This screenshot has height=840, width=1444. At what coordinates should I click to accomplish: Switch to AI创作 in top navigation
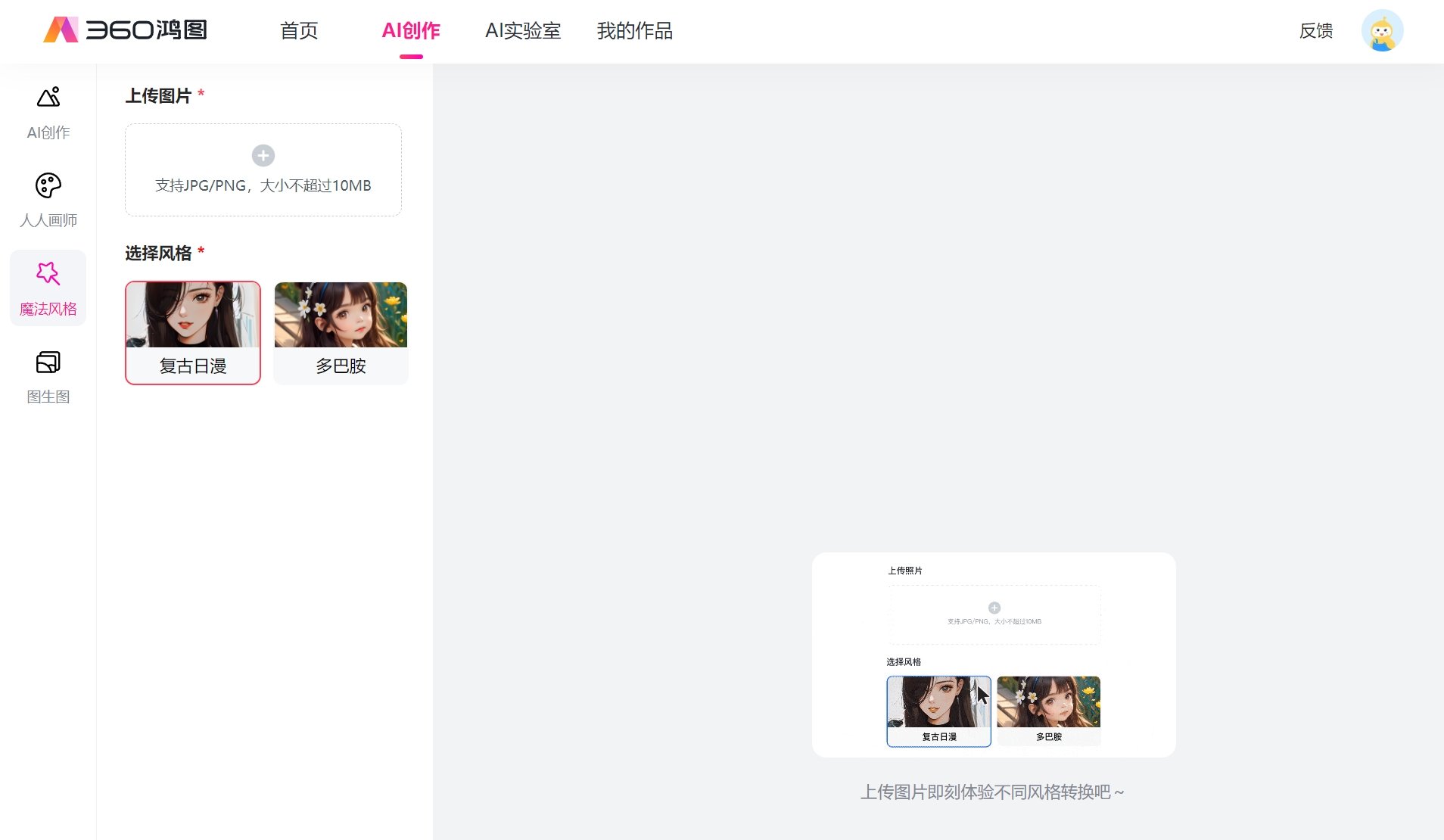[411, 31]
